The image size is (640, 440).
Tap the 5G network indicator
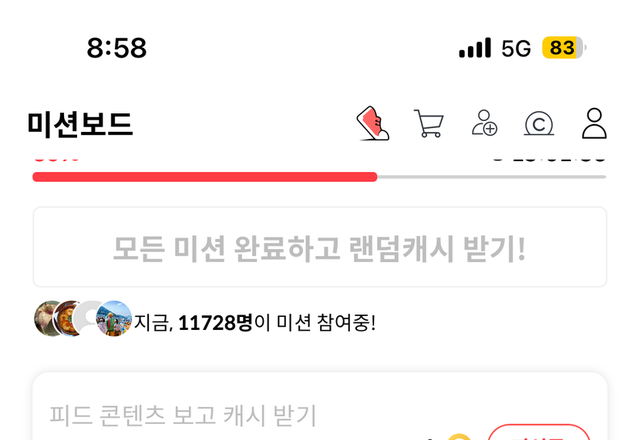(x=516, y=49)
